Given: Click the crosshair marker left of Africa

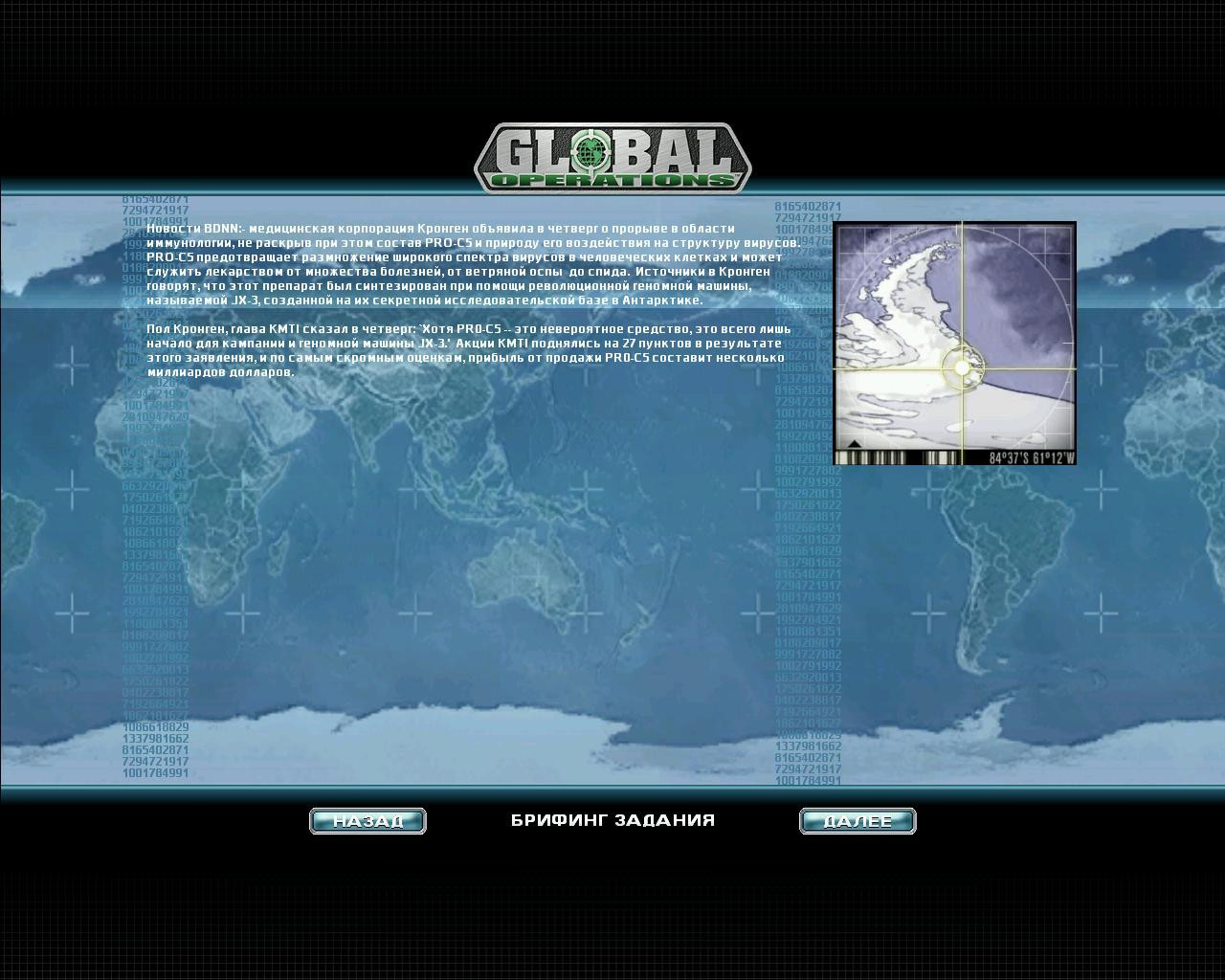Looking at the screenshot, I should click(x=73, y=489).
